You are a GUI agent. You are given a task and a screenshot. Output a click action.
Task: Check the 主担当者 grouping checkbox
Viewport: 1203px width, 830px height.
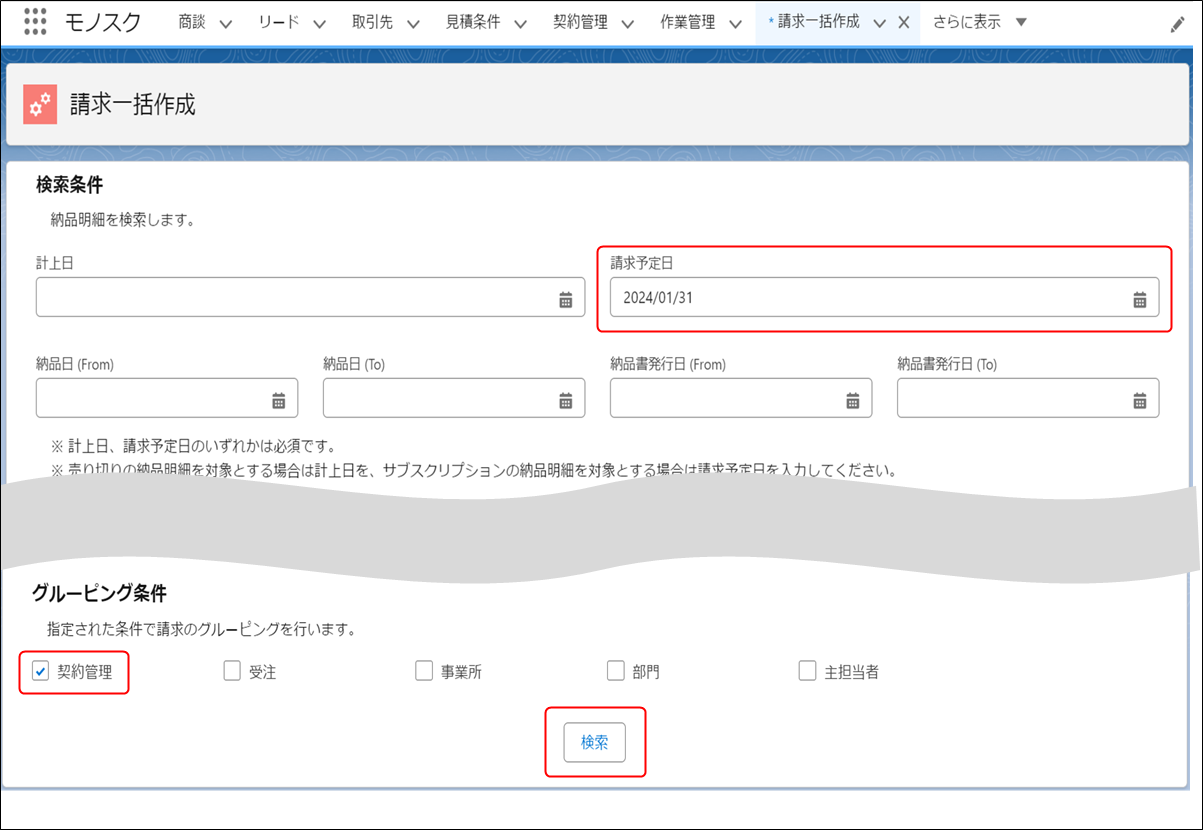coord(807,671)
